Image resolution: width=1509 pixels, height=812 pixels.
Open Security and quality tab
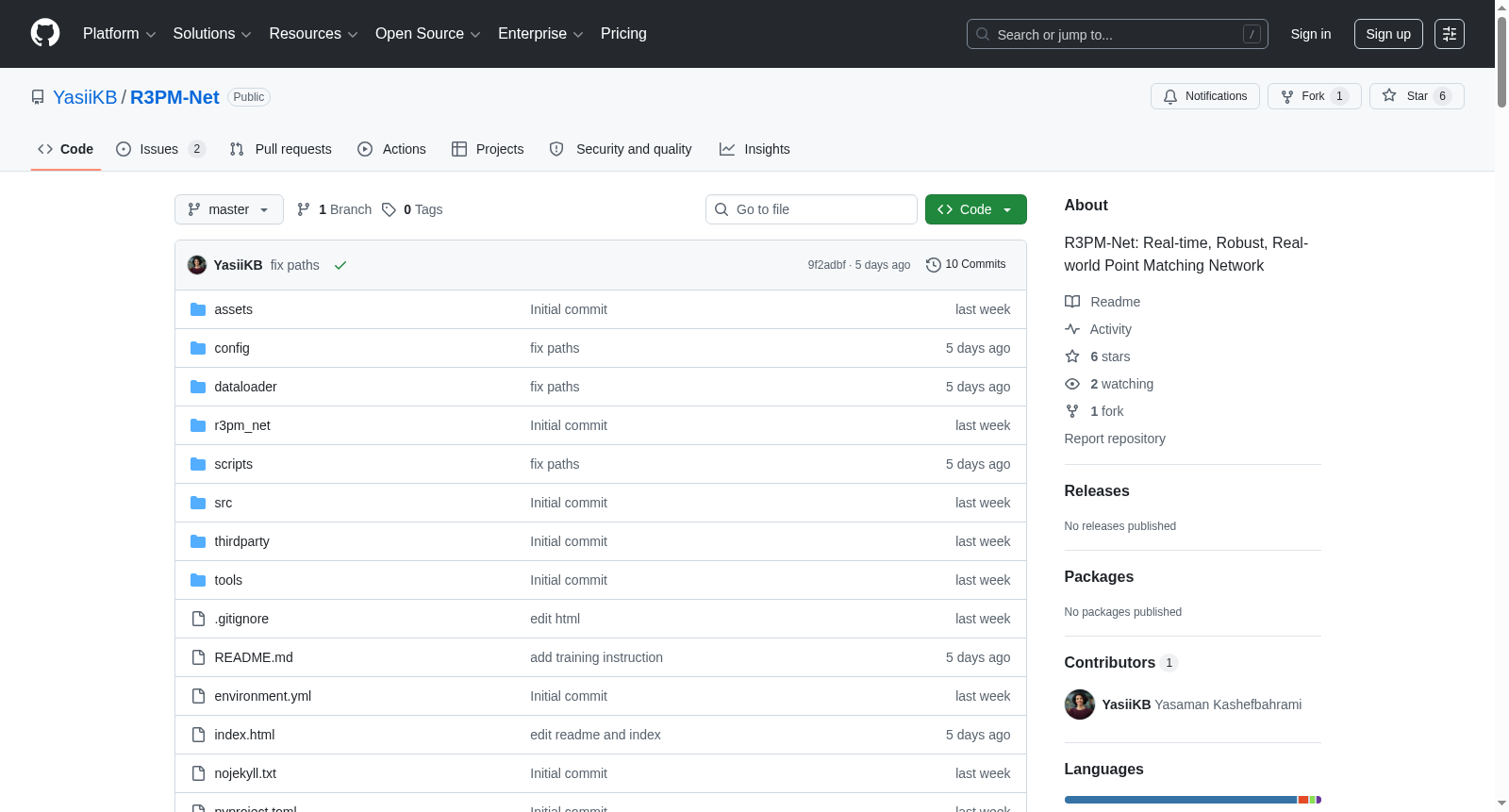[621, 149]
